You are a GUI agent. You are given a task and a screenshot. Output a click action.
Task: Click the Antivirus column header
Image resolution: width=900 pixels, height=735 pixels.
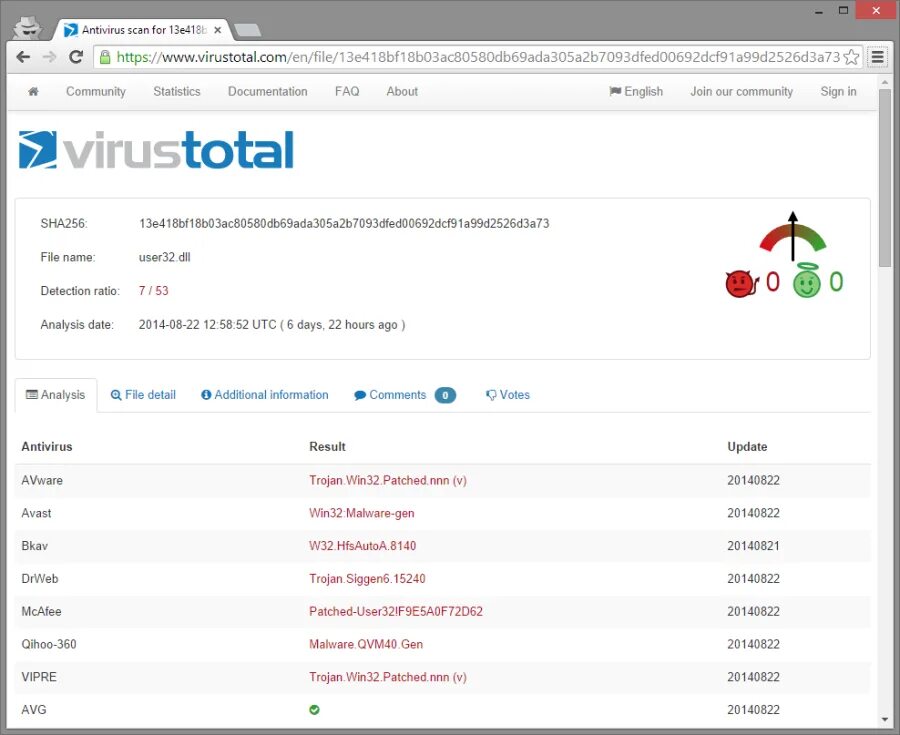point(47,446)
